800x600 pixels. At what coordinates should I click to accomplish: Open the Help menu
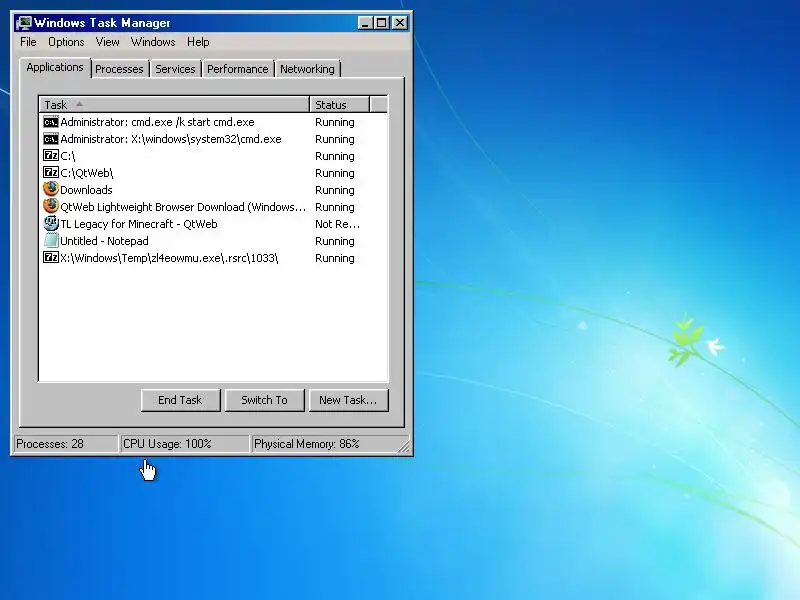click(198, 42)
